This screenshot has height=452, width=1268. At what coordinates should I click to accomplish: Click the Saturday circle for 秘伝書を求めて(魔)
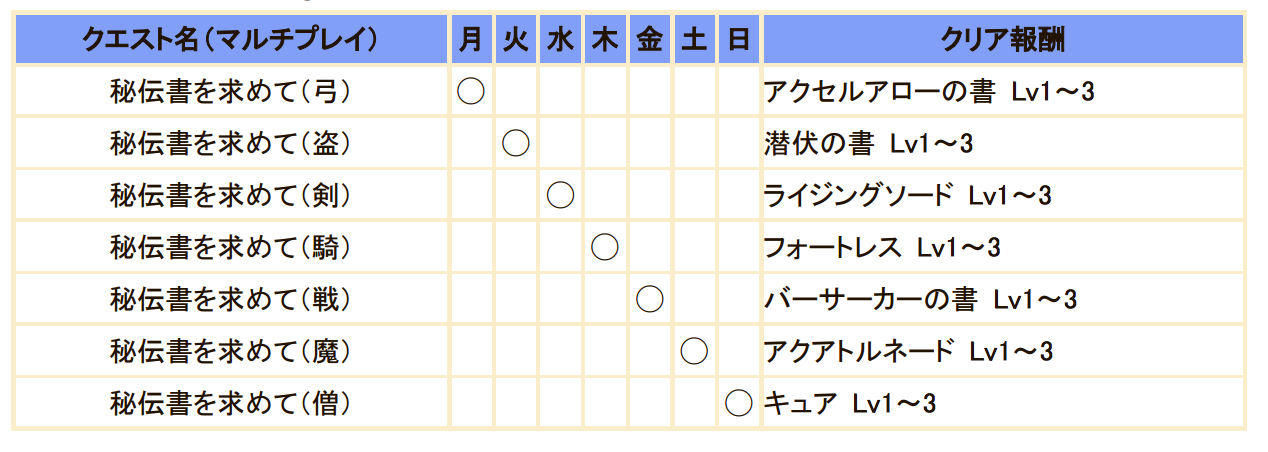tap(694, 351)
